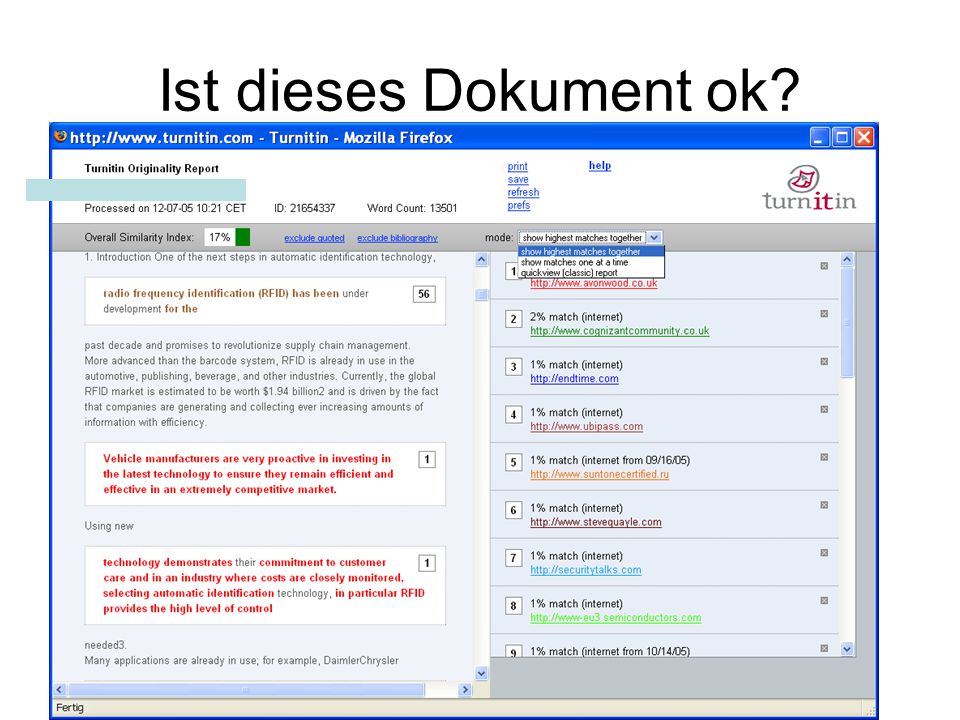Select source number 6 box for stevequayle.com
The height and width of the screenshot is (720, 960).
(514, 510)
